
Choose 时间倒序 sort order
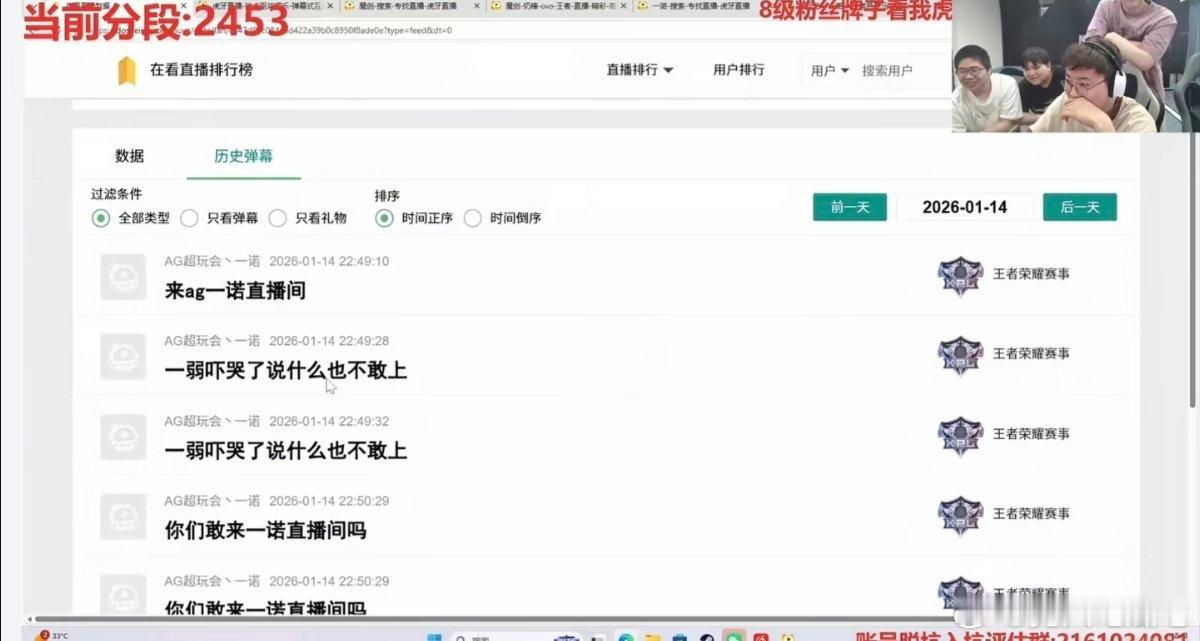pos(472,218)
